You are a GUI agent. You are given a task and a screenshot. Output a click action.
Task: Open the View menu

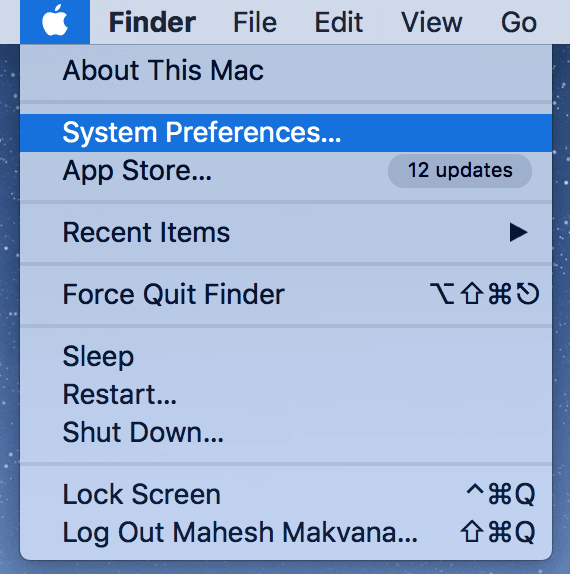[x=432, y=23]
